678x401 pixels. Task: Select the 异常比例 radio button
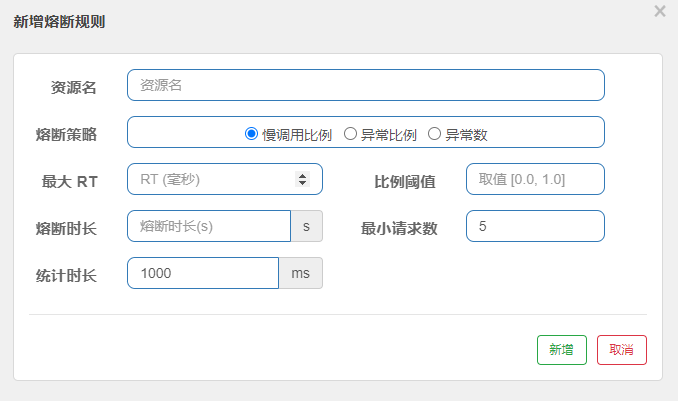pyautogui.click(x=350, y=134)
